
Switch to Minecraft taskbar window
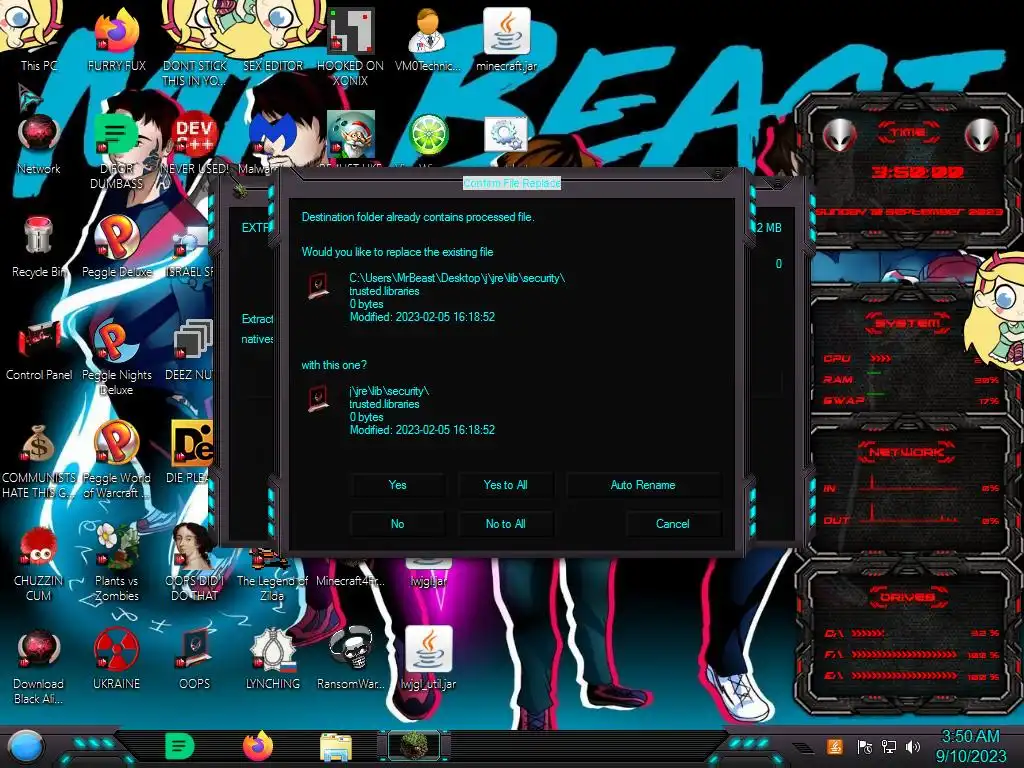tap(414, 746)
